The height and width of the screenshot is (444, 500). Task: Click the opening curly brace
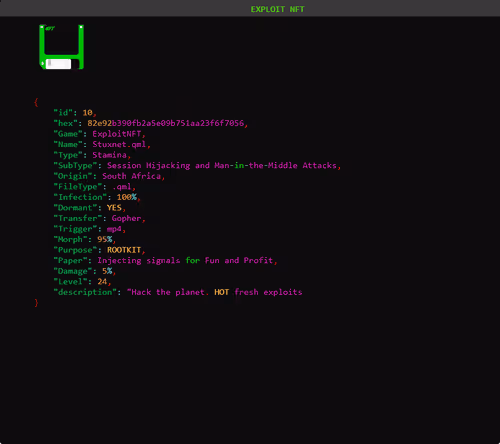pyautogui.click(x=36, y=102)
